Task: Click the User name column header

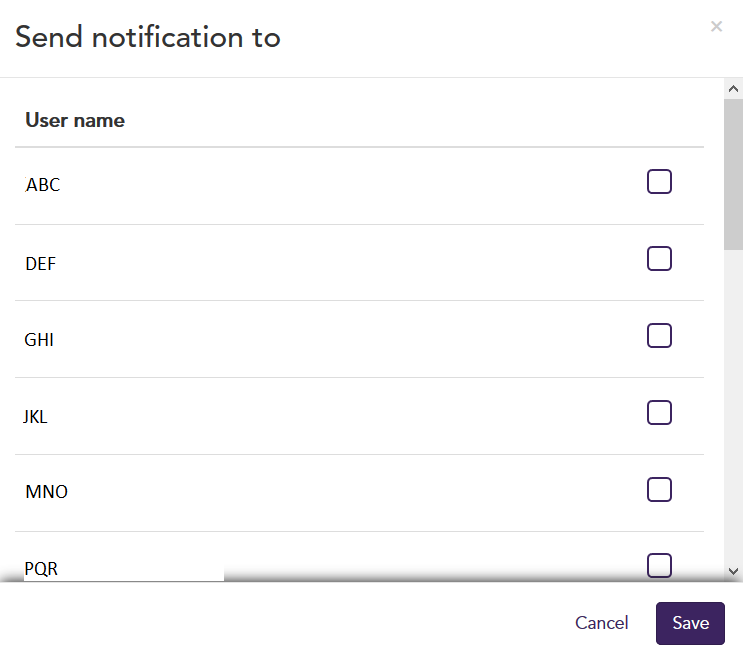Action: click(75, 120)
